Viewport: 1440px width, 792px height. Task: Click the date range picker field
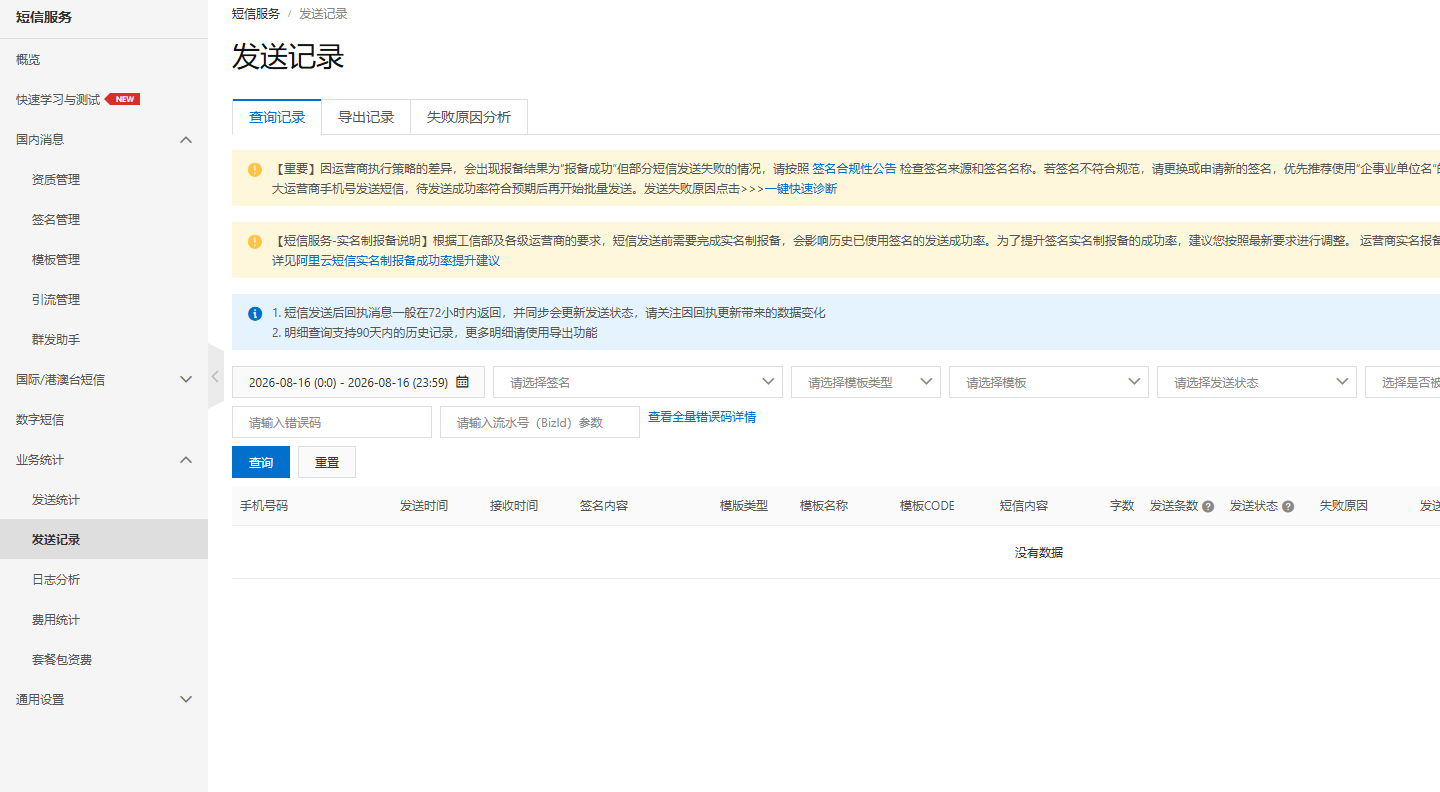point(358,382)
